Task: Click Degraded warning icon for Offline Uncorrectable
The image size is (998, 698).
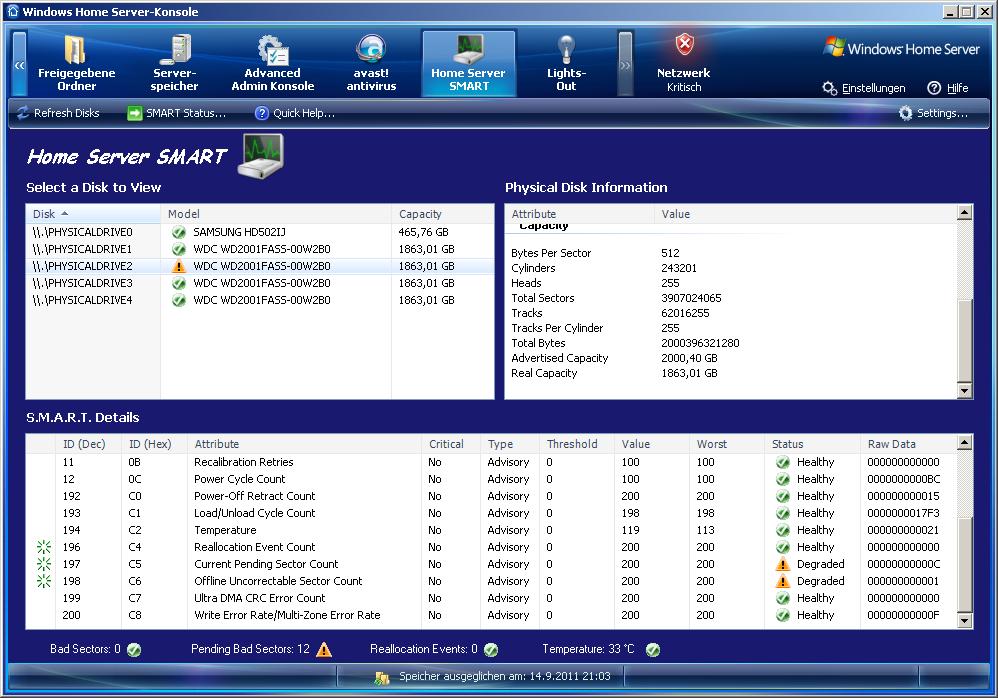Action: point(783,581)
